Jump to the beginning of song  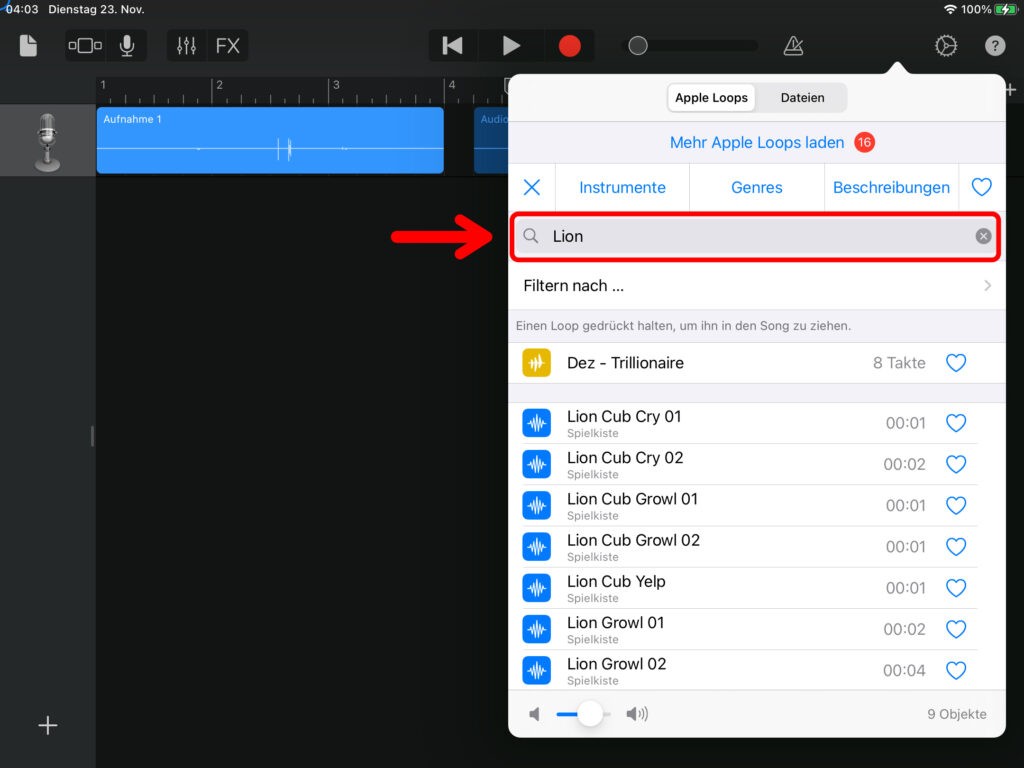point(453,46)
